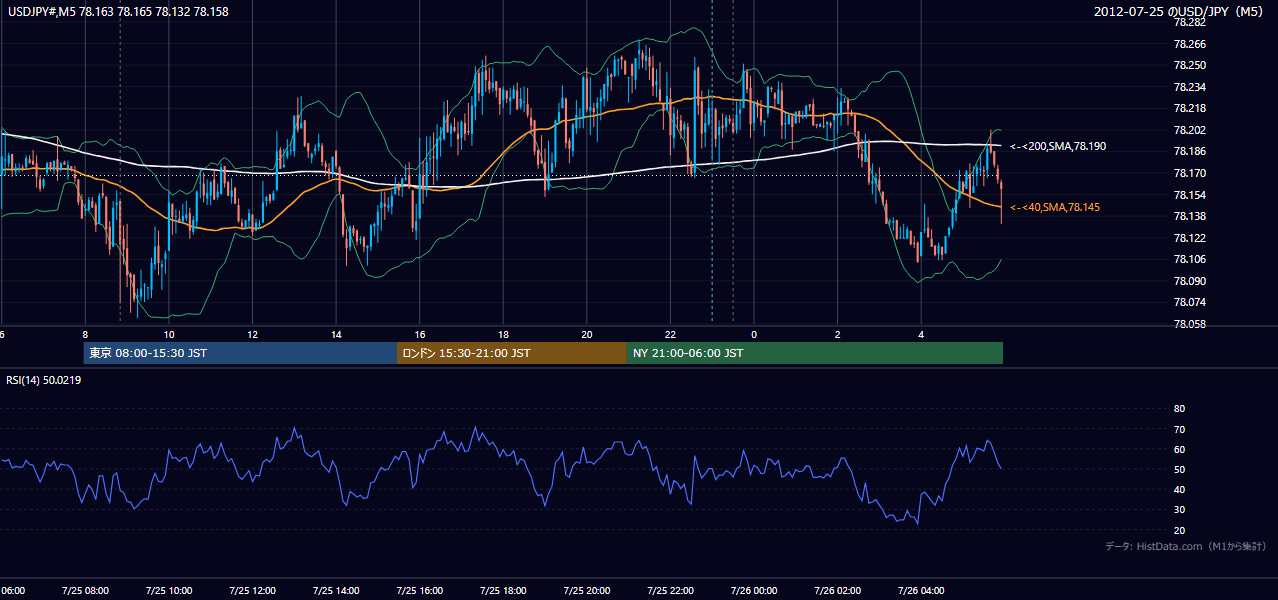Click hour label 10 under price chart
The image size is (1278, 600).
pyautogui.click(x=169, y=335)
